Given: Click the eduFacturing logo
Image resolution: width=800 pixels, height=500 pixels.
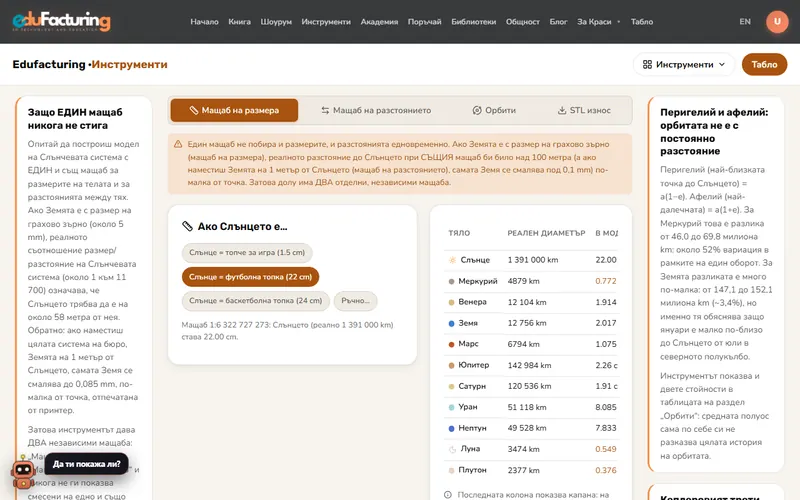Looking at the screenshot, I should coord(61,21).
